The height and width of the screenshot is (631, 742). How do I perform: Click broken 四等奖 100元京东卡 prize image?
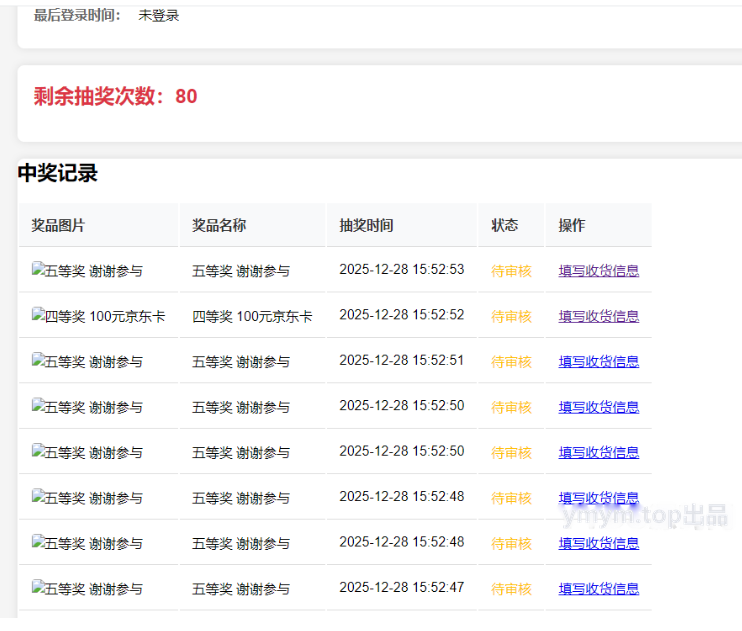98,316
